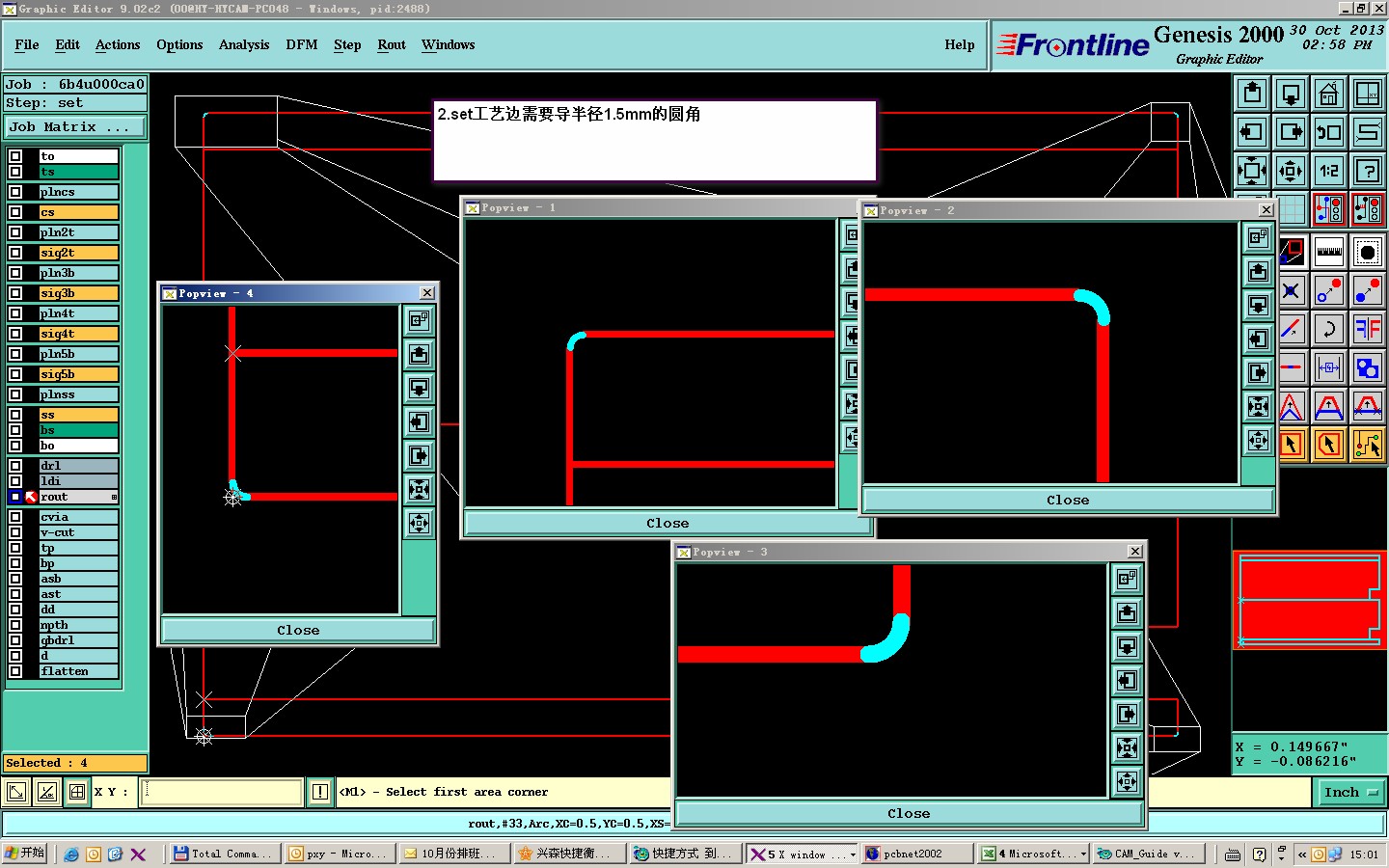This screenshot has width=1389, height=868.
Task: Click Close button in Popview 4
Action: 298,631
